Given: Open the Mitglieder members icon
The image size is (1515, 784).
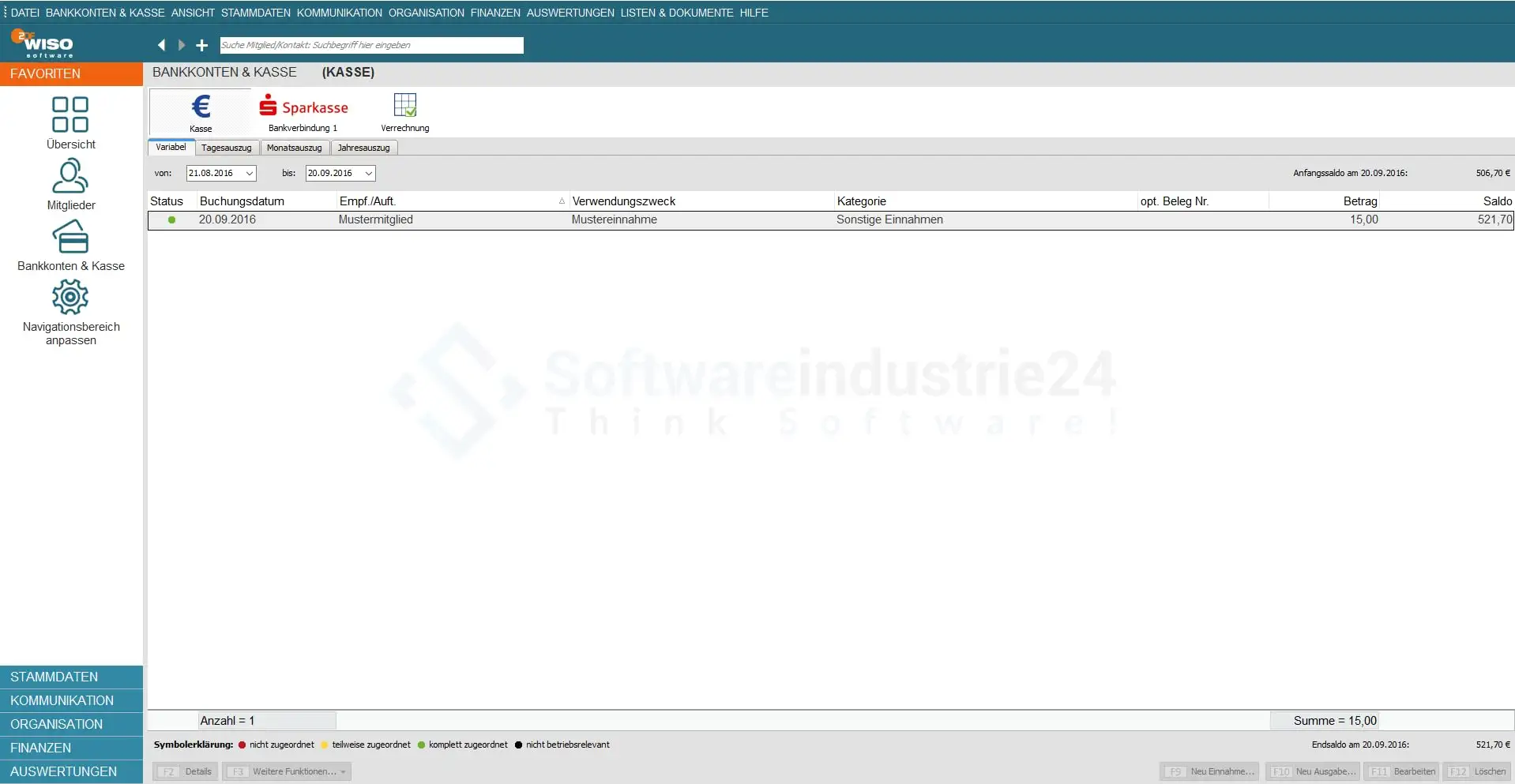Looking at the screenshot, I should 70,176.
